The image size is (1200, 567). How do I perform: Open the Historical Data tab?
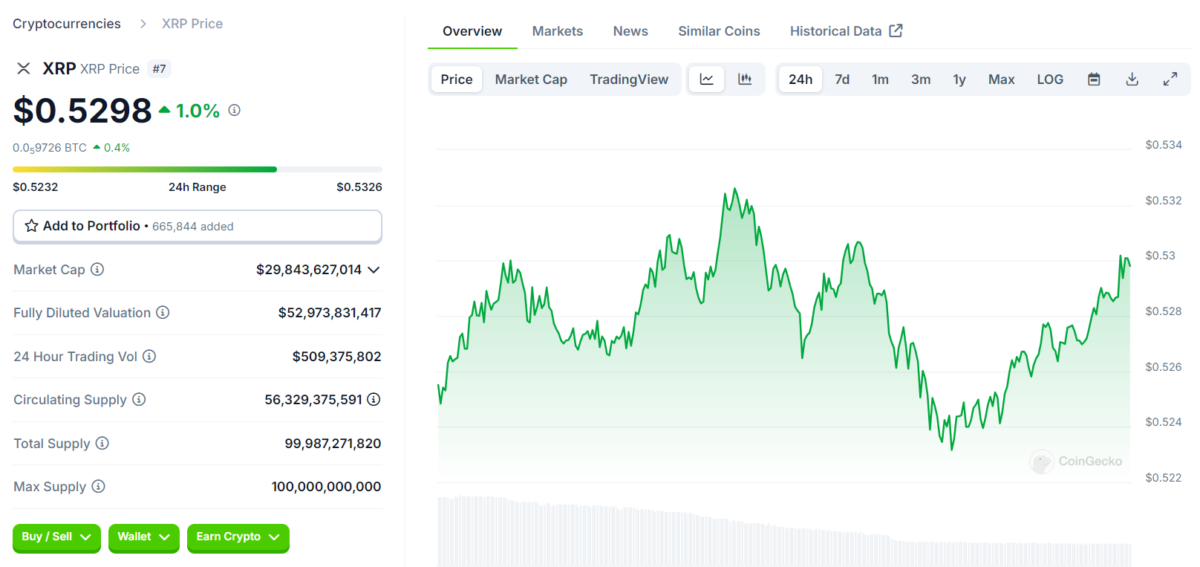click(846, 31)
